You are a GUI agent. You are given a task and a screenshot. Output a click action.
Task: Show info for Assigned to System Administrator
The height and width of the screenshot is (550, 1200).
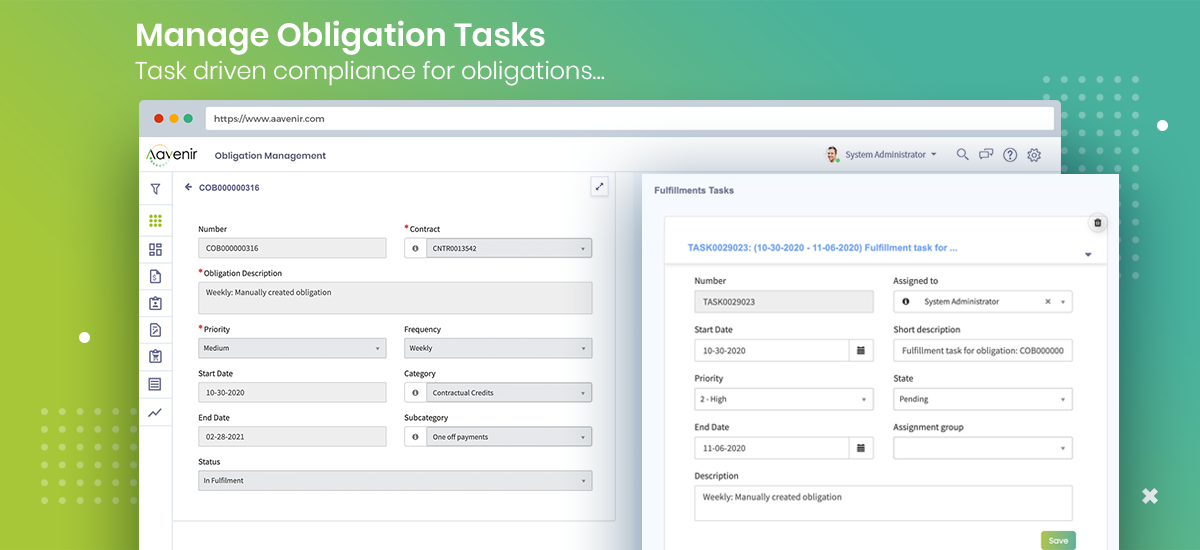[905, 301]
